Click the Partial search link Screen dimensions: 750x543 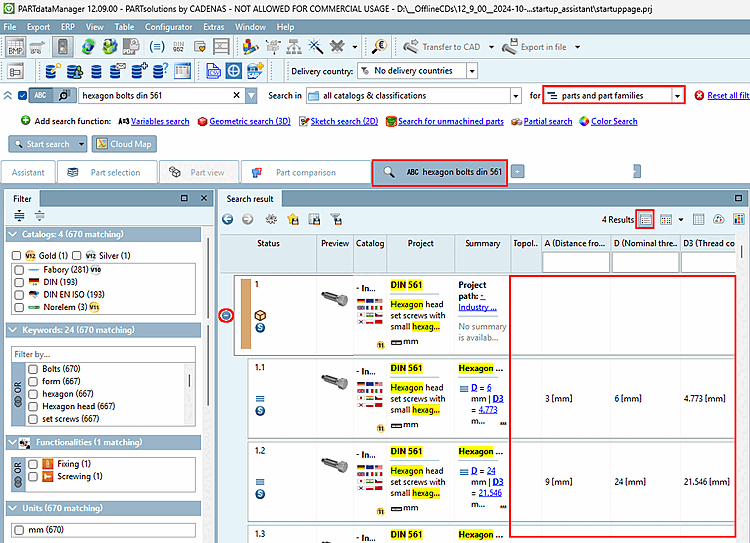(x=548, y=121)
